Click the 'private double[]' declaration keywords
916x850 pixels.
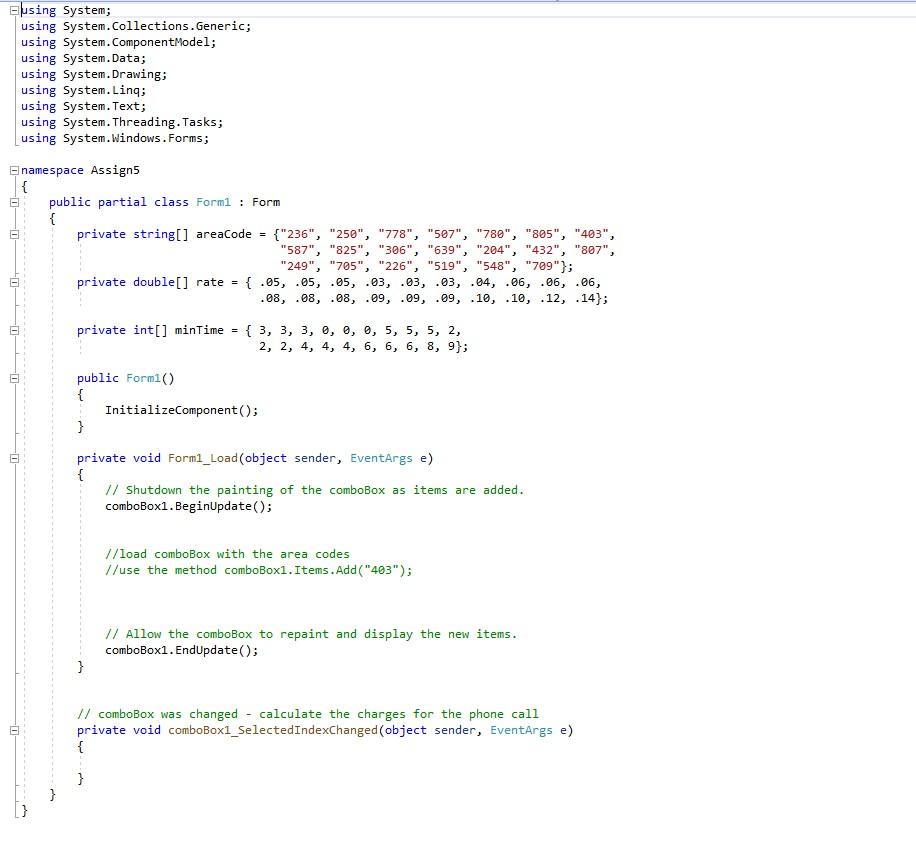tap(133, 282)
